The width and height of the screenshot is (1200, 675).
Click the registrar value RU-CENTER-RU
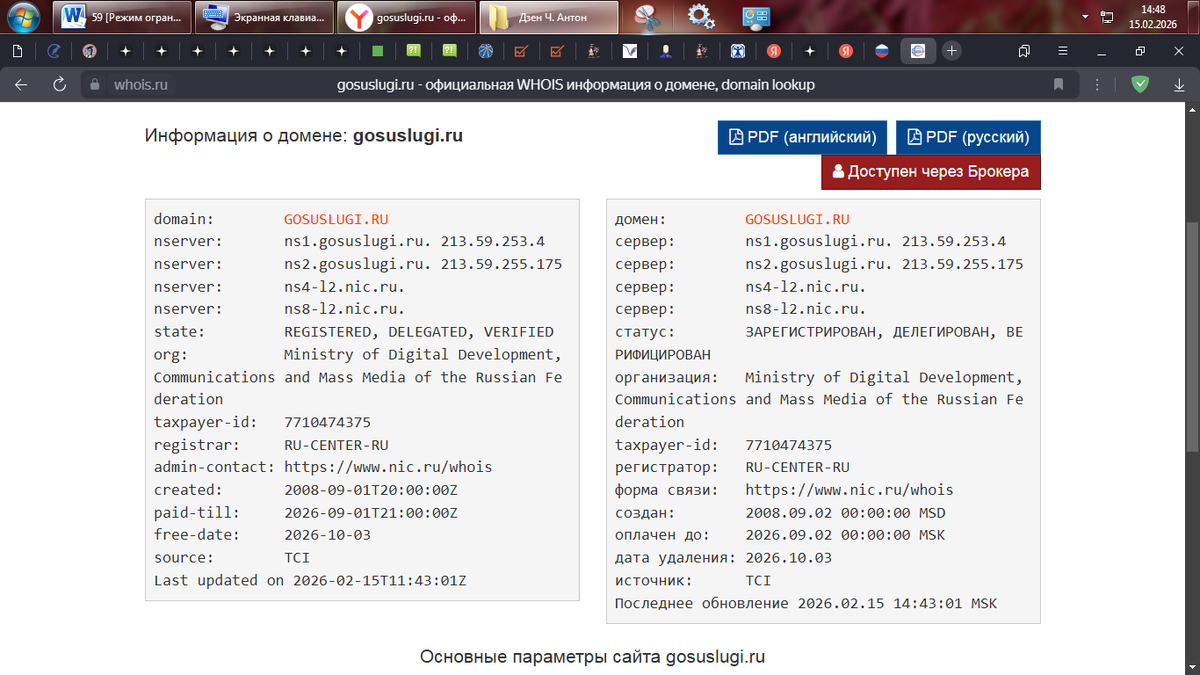pos(336,445)
